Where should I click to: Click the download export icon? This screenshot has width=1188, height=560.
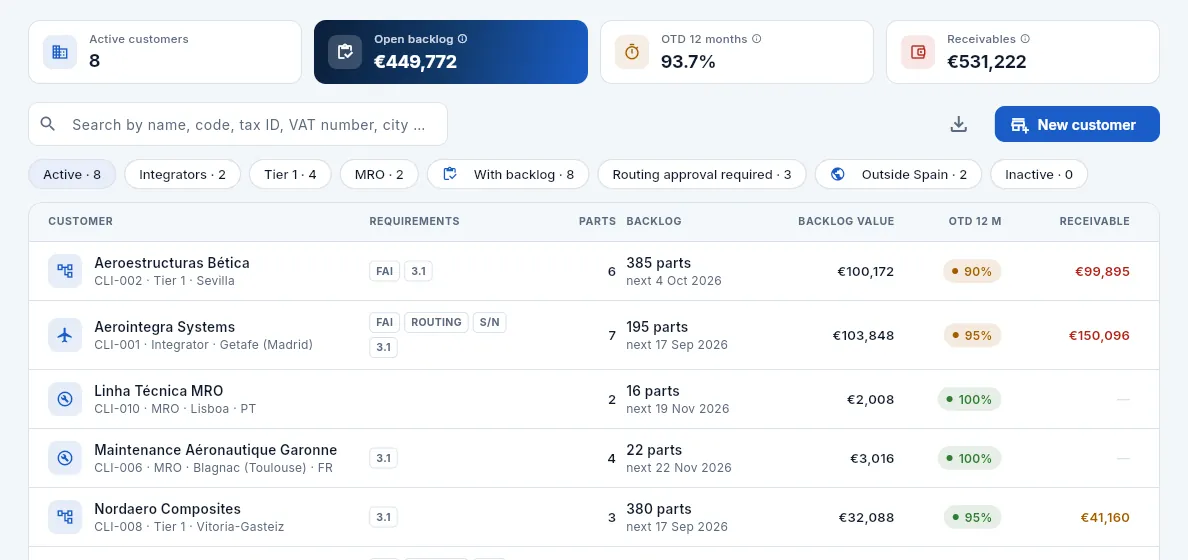pos(958,124)
